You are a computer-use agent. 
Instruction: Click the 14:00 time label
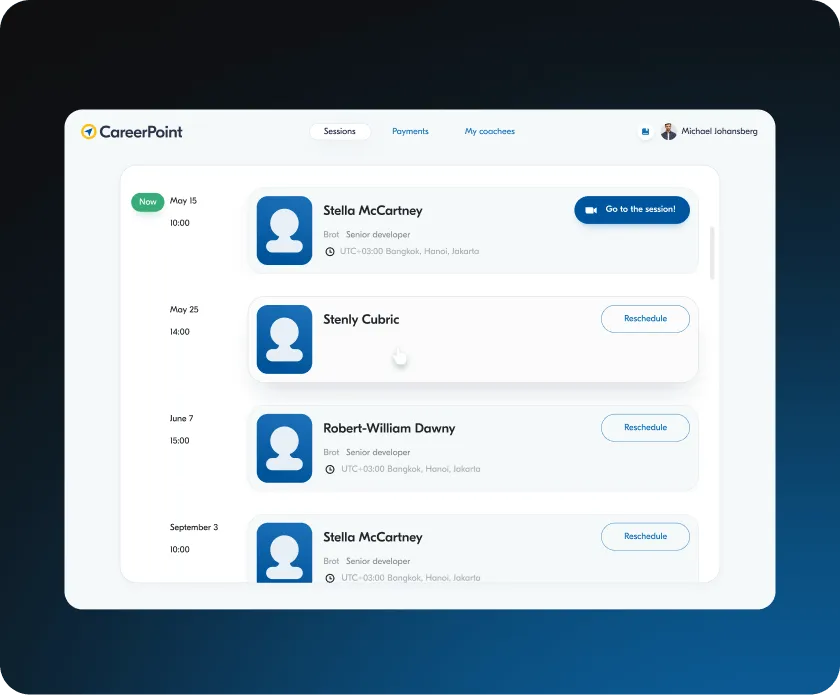tap(179, 332)
